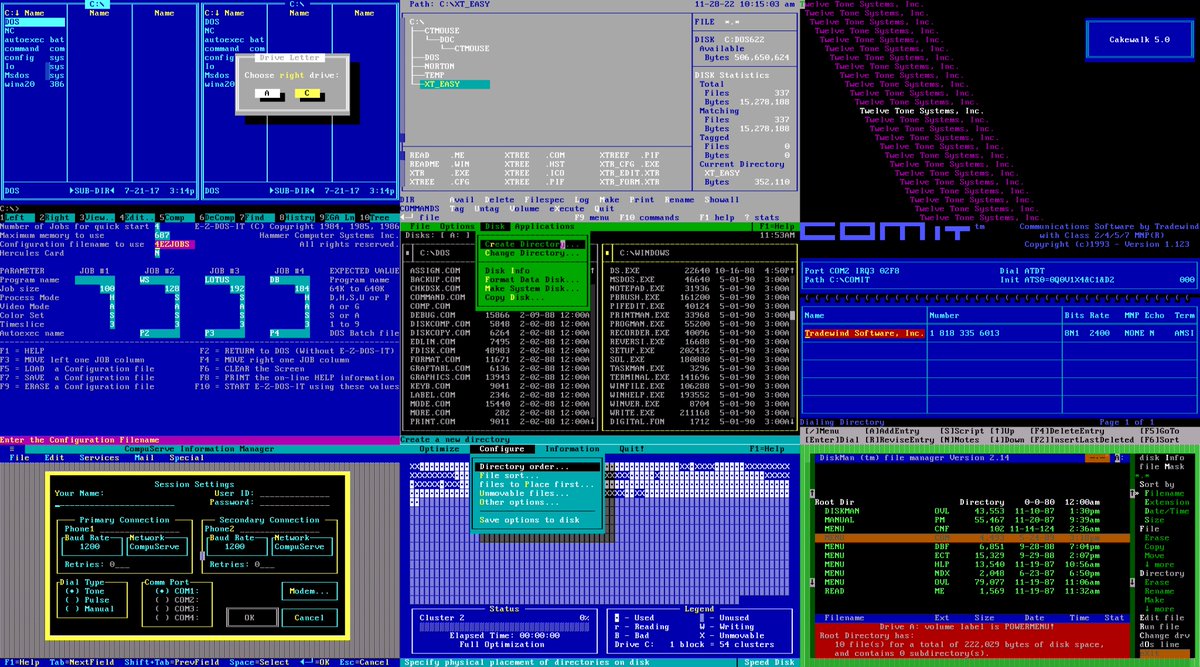Screen dimensions: 1200x667
Task: Expand 'more' under DiskMan File commands
Action: click(1160, 564)
